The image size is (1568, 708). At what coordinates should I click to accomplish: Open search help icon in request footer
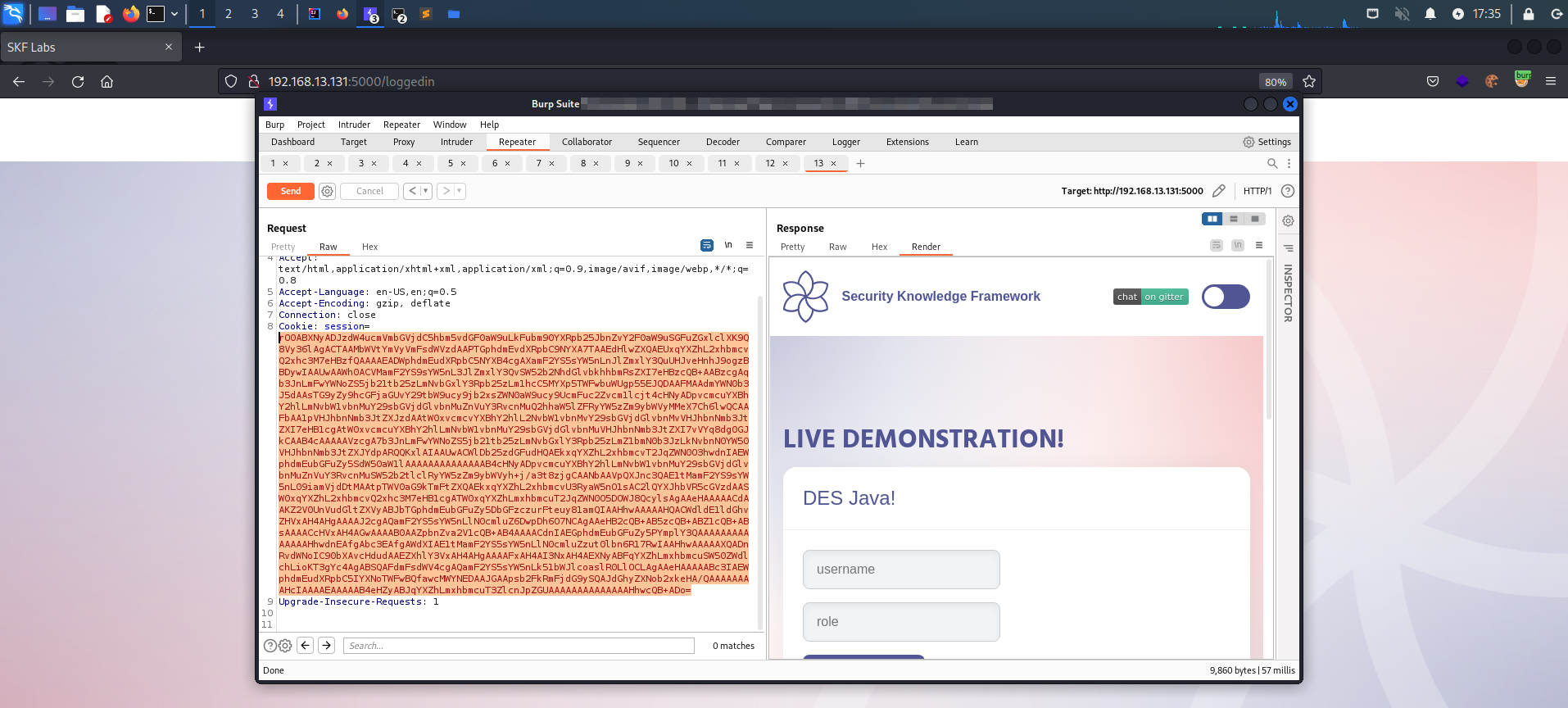click(270, 646)
